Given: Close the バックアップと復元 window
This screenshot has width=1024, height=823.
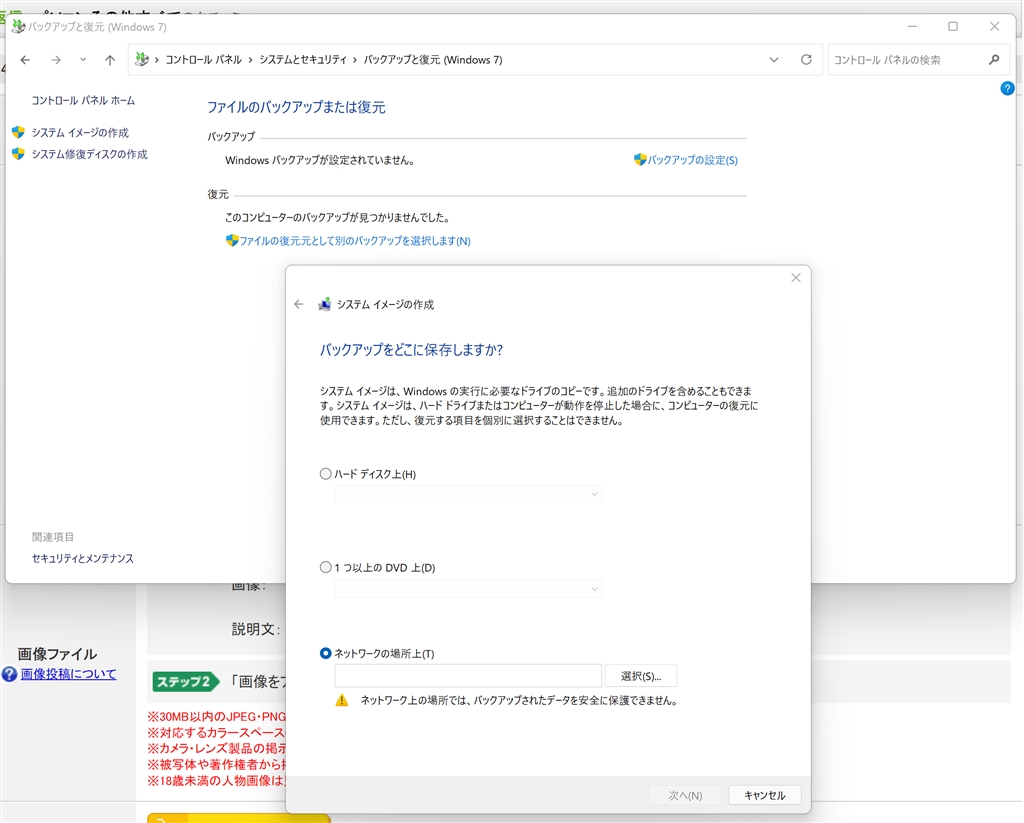Looking at the screenshot, I should tap(994, 27).
